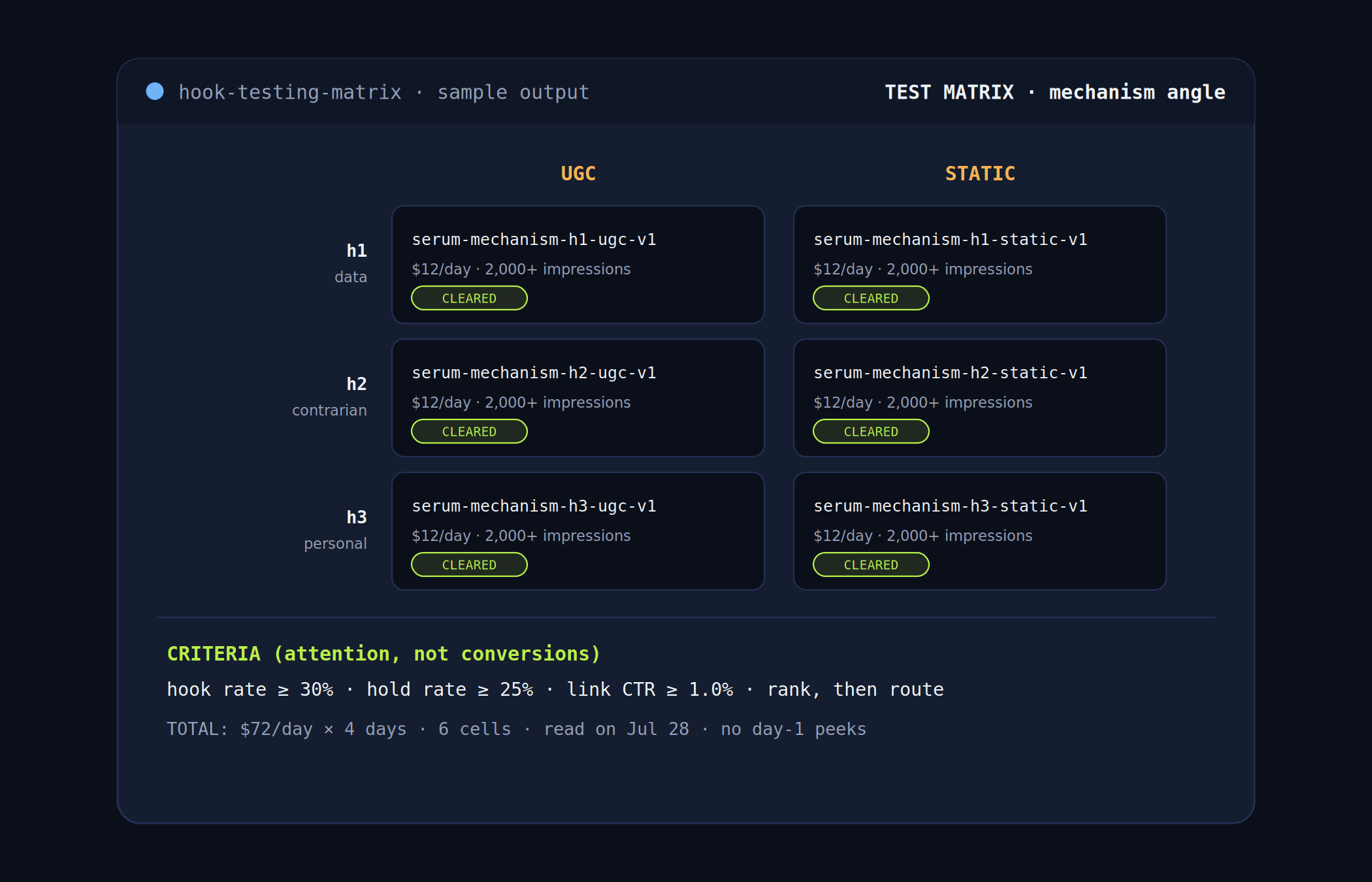
Task: Click the blue status dot in header
Action: [x=155, y=91]
